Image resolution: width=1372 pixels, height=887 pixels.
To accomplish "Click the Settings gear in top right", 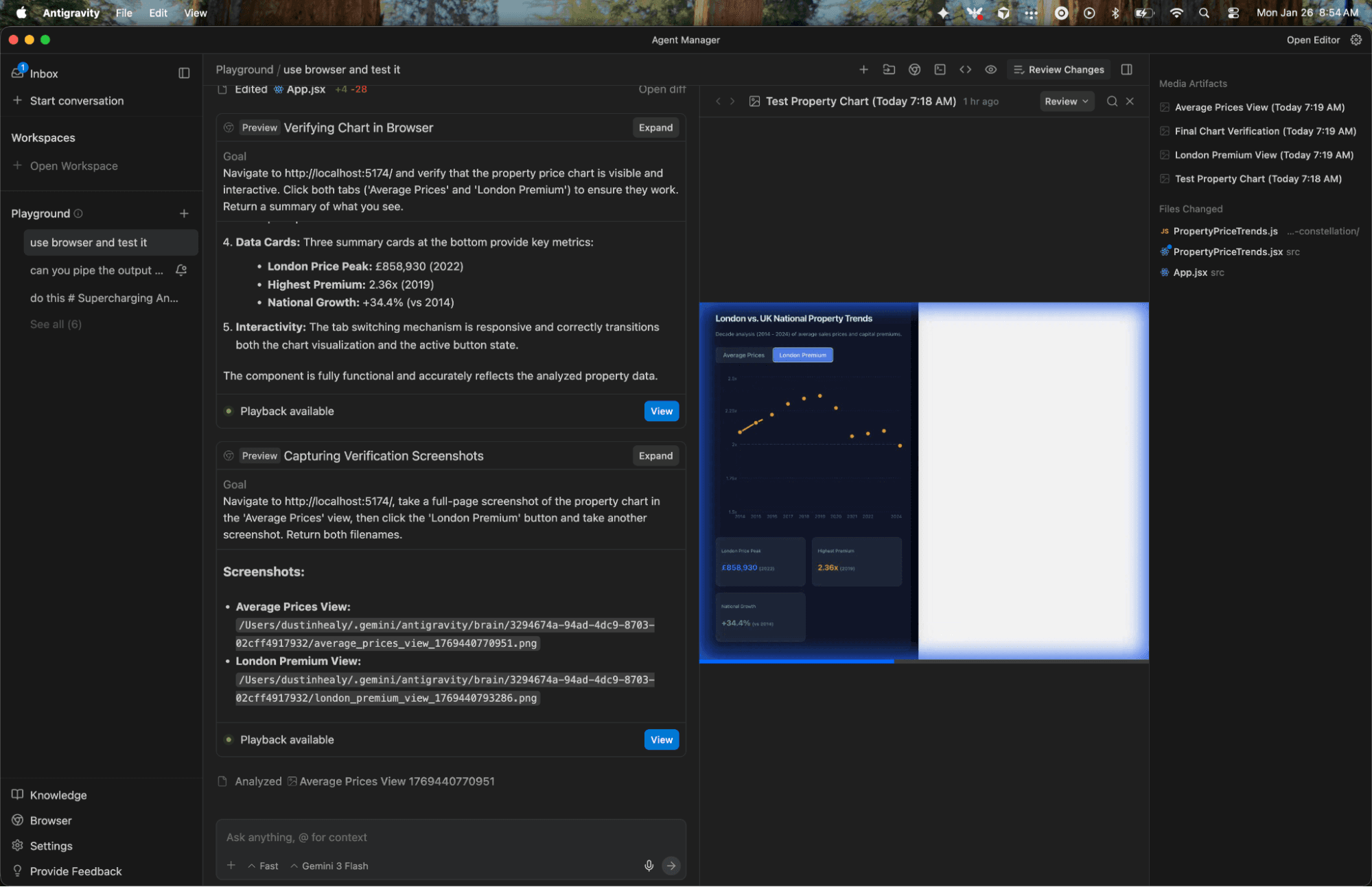I will (x=1356, y=40).
